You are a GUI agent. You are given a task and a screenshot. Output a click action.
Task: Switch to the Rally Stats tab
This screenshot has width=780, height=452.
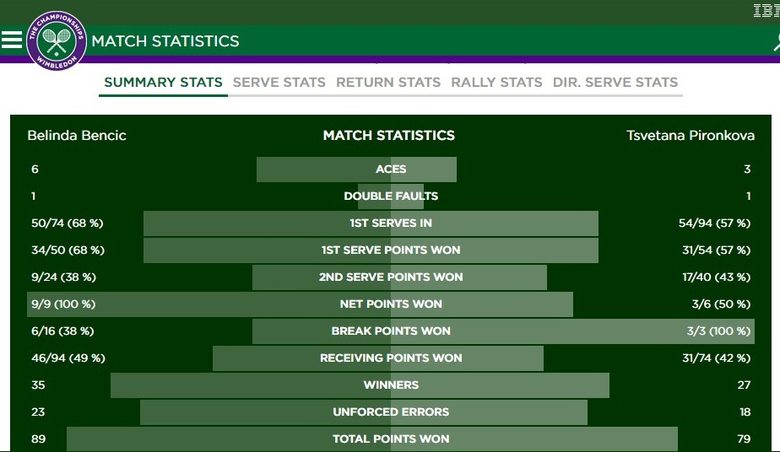click(496, 82)
